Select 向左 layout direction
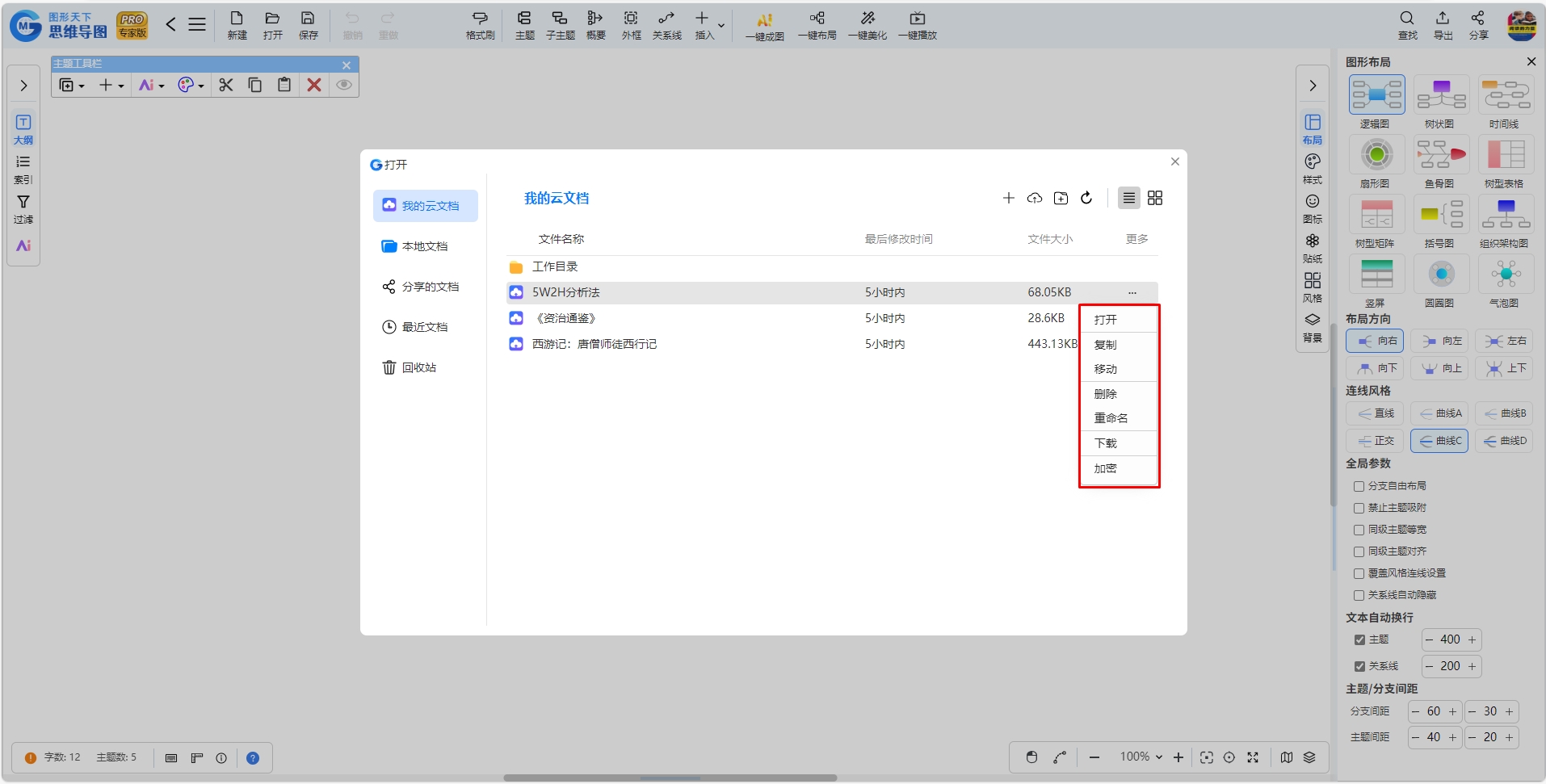 coord(1439,341)
